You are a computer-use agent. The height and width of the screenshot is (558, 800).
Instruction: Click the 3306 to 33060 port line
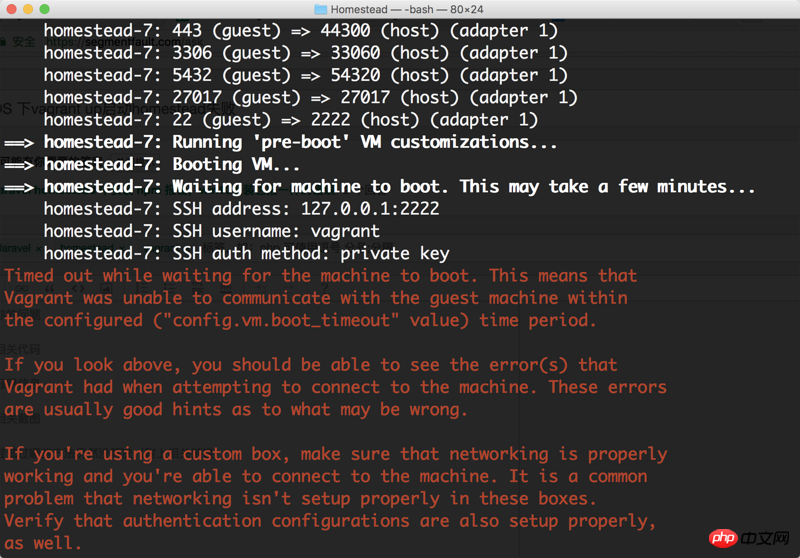[x=305, y=53]
